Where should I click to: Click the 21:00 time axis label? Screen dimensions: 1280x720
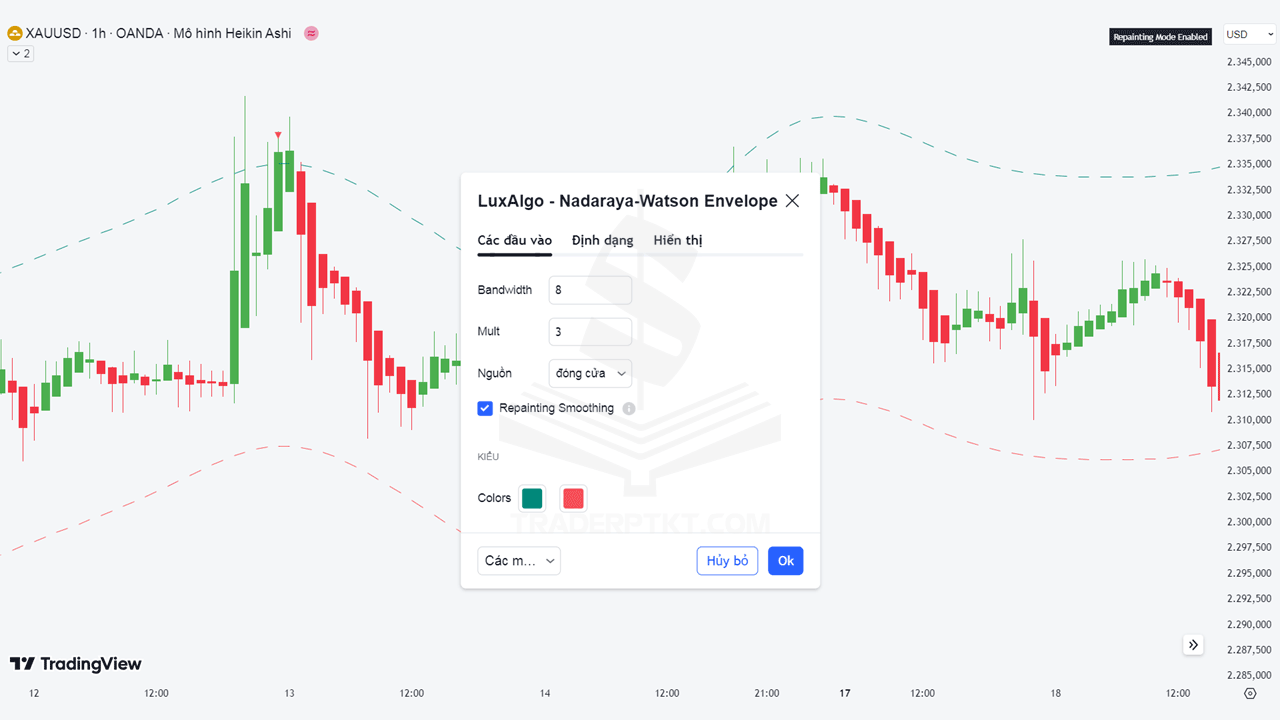[x=767, y=693]
